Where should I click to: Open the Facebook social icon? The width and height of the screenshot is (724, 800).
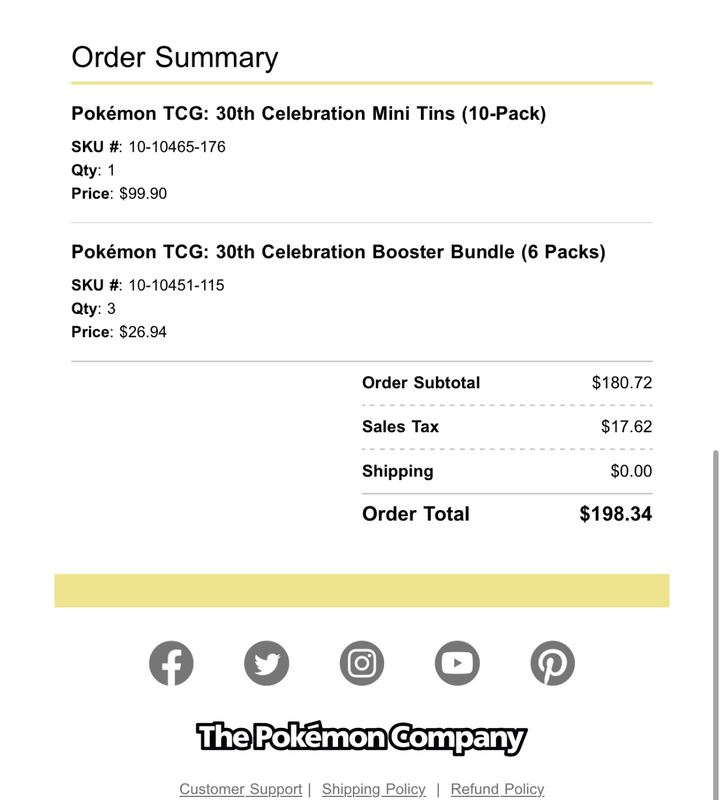(171, 663)
